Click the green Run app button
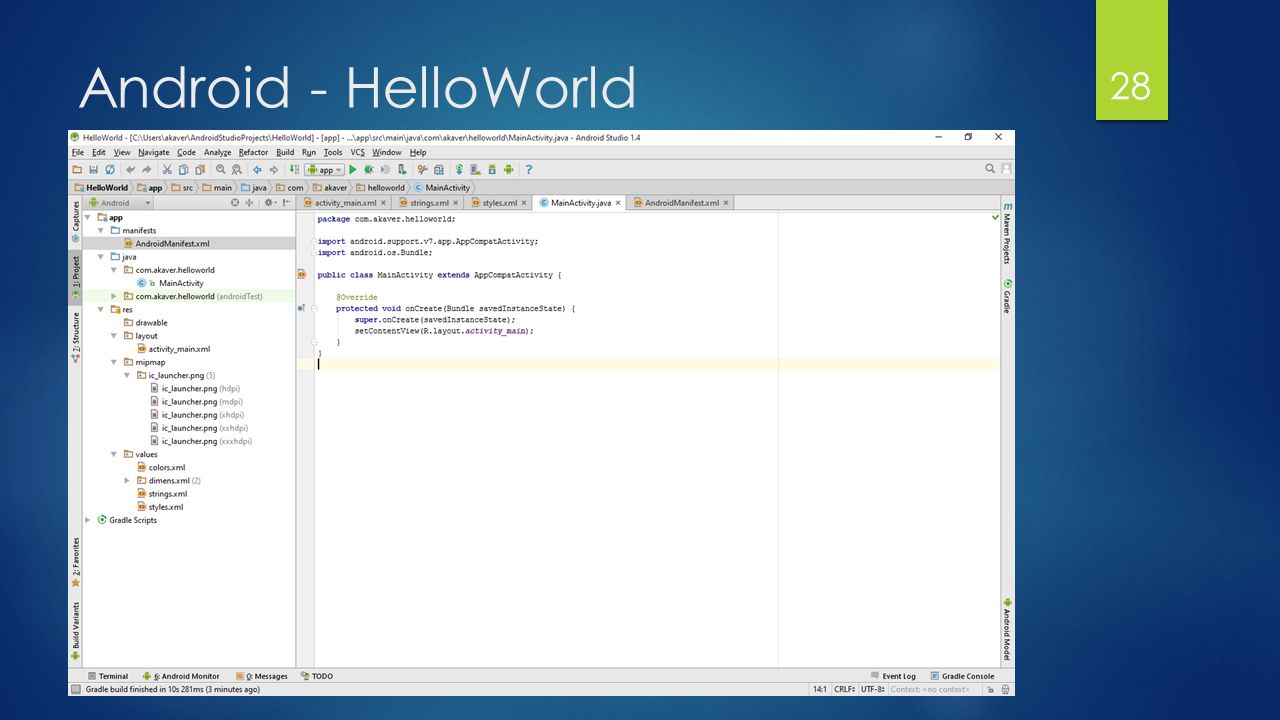1280x720 pixels. [x=353, y=170]
